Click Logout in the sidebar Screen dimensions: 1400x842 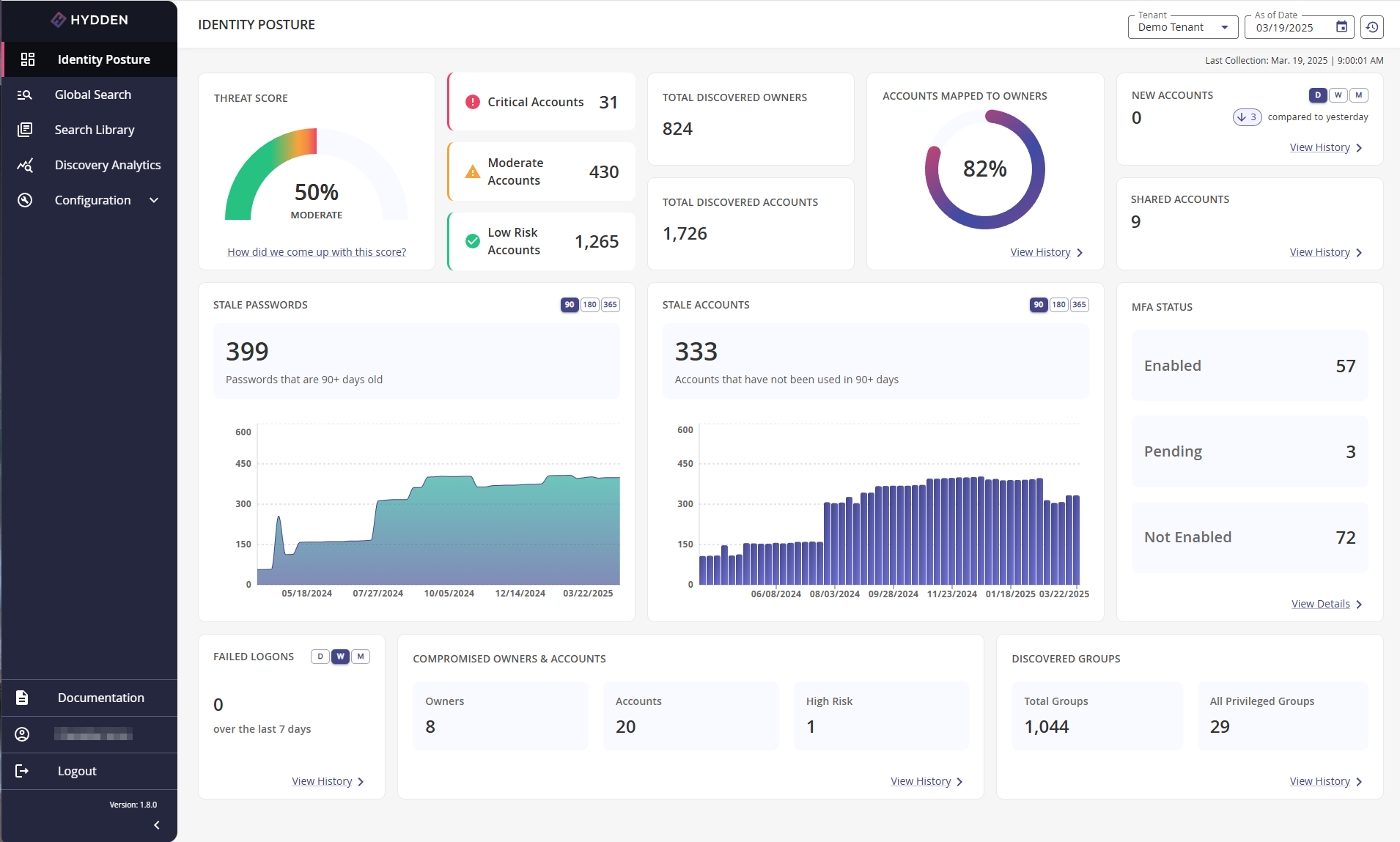pos(76,770)
